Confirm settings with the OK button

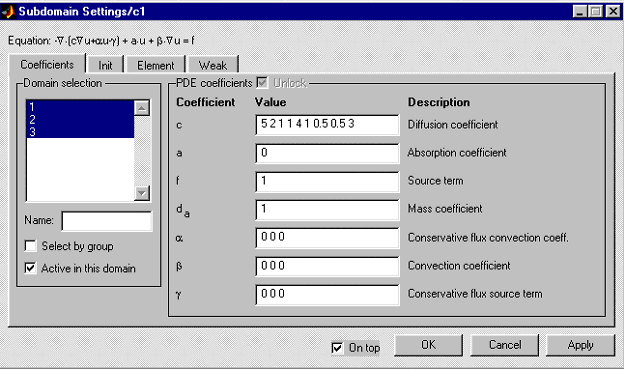coord(429,345)
